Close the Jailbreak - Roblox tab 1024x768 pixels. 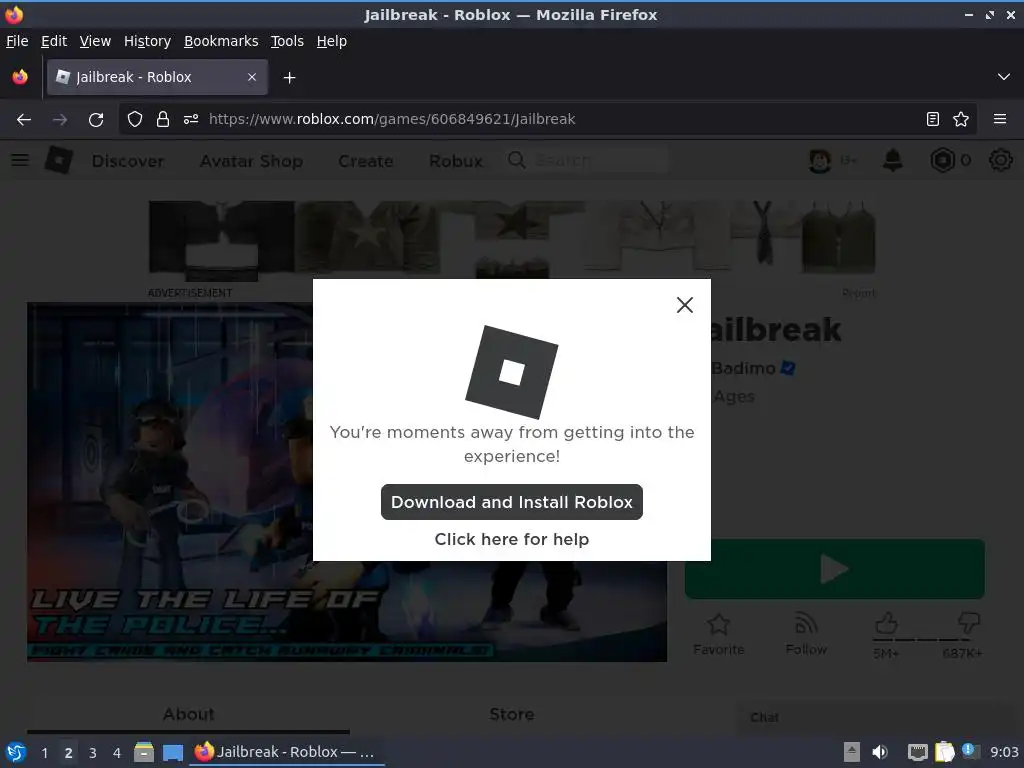252,77
